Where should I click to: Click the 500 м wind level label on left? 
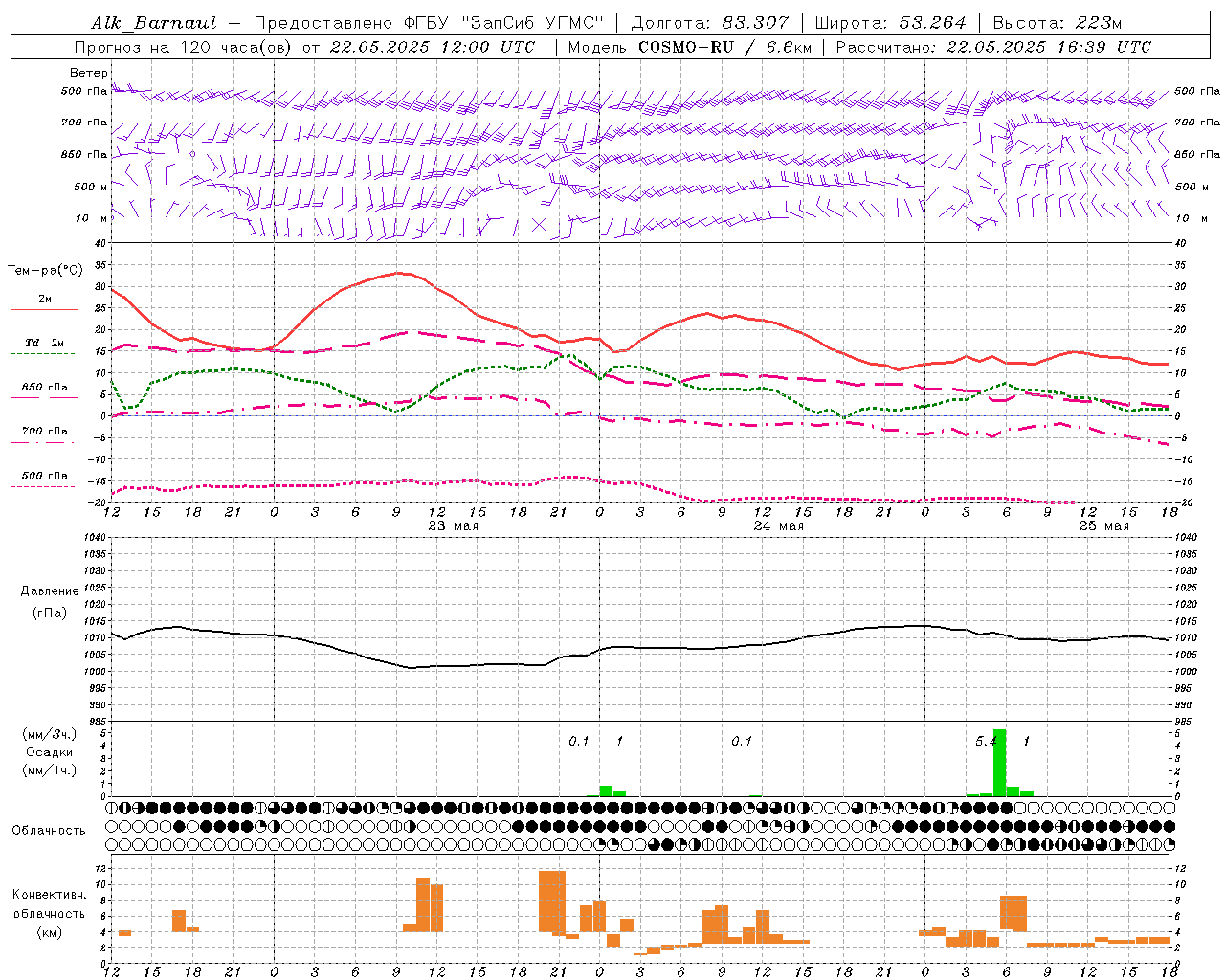click(x=92, y=187)
